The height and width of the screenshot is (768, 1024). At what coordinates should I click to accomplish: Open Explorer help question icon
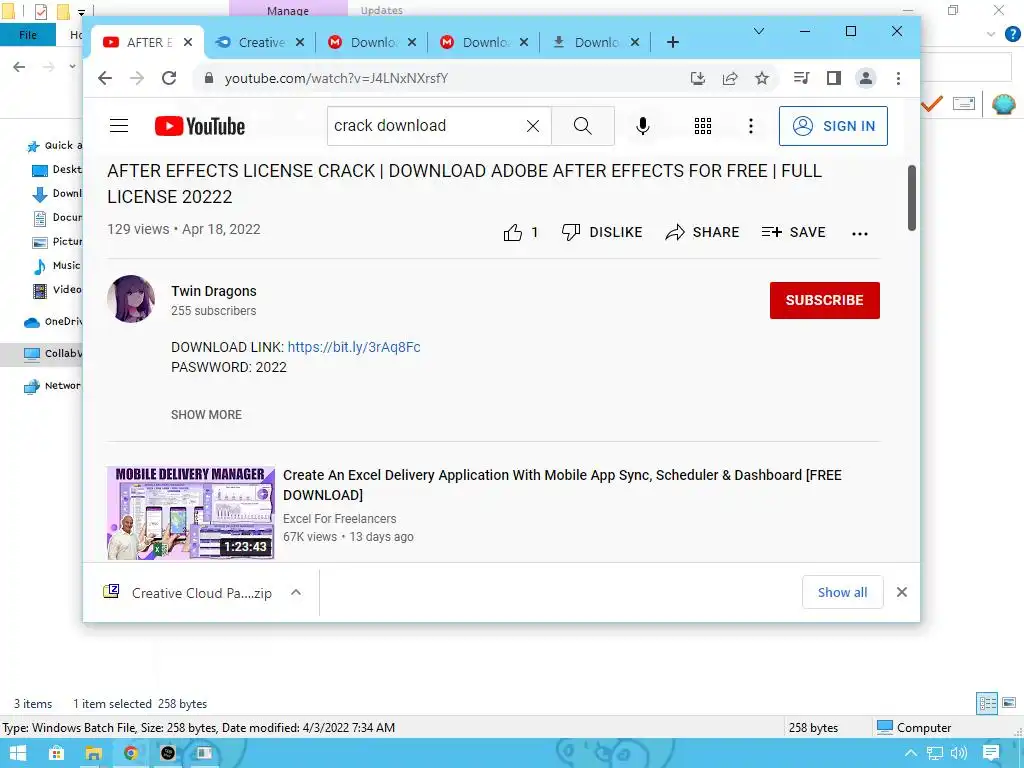(x=1013, y=35)
